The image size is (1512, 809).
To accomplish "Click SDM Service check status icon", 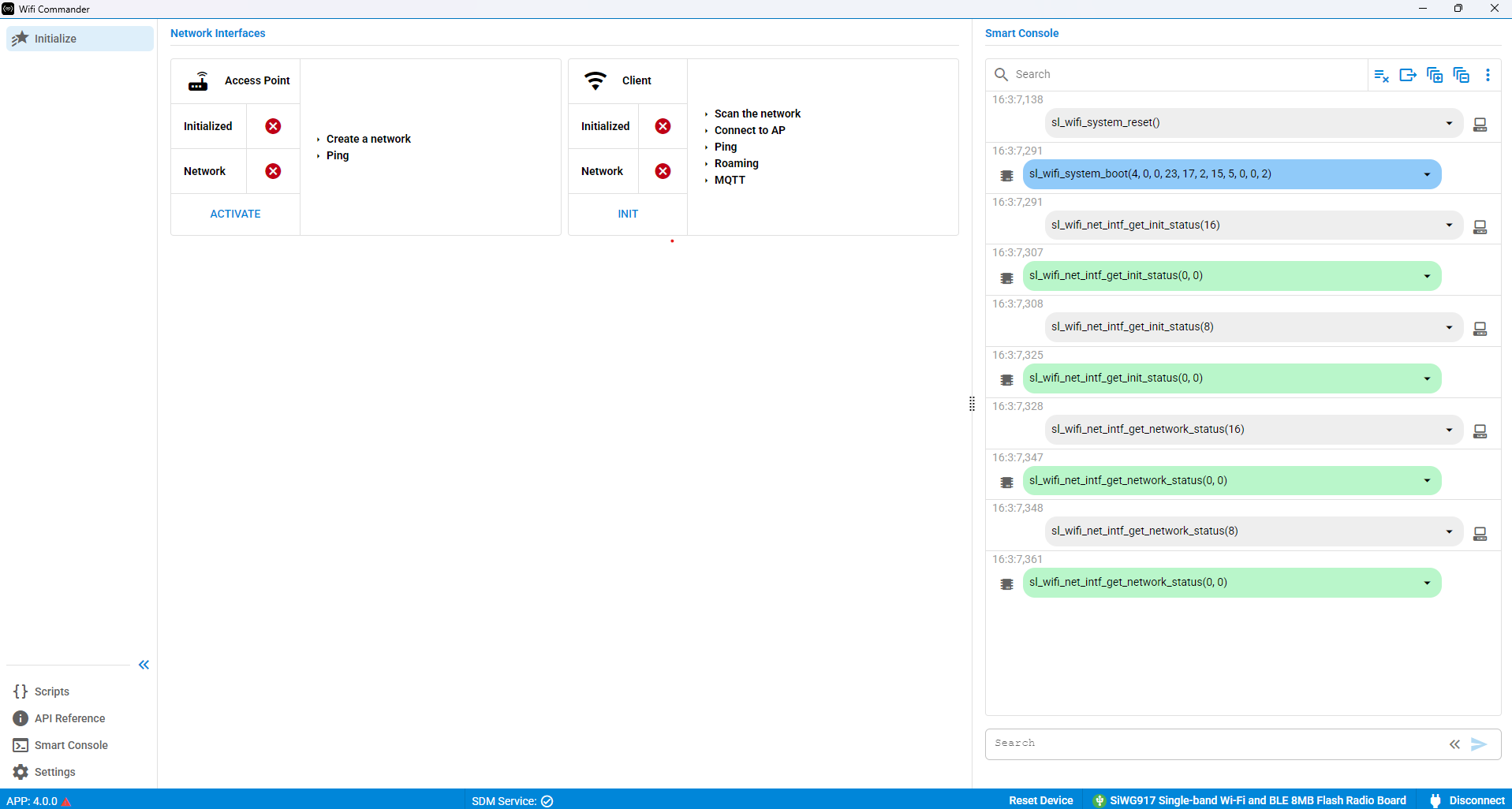I will [x=547, y=801].
